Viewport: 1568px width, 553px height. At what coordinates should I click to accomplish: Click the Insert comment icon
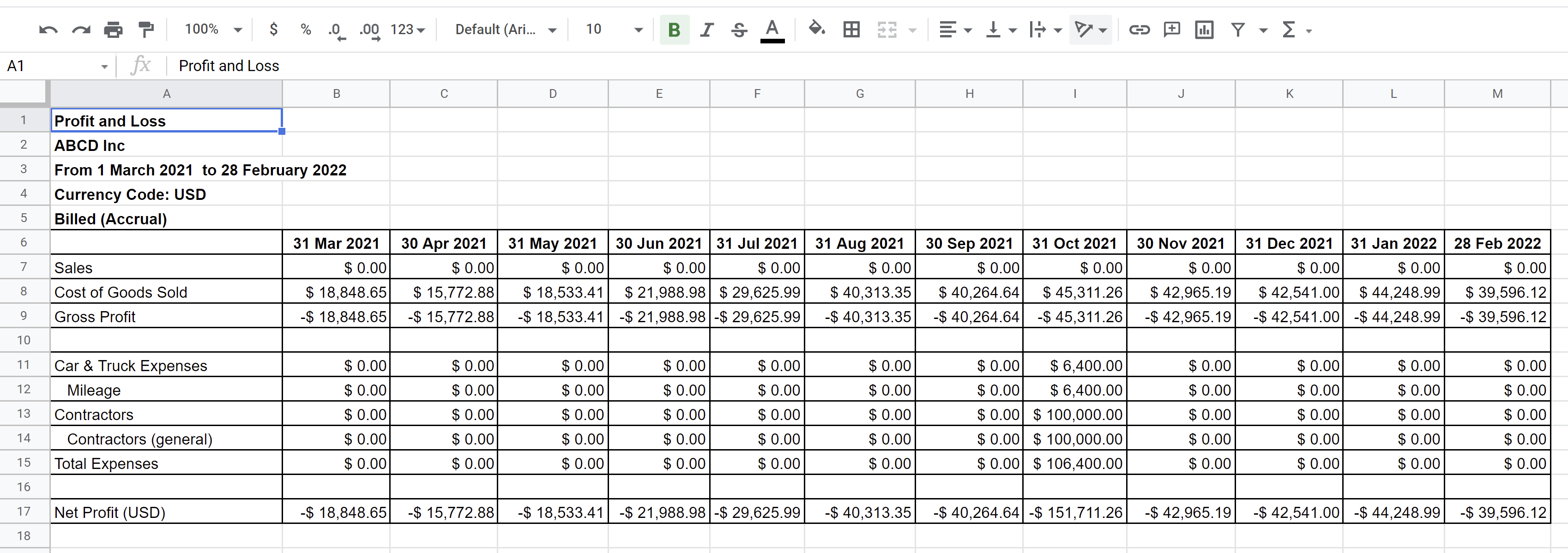pyautogui.click(x=1171, y=29)
